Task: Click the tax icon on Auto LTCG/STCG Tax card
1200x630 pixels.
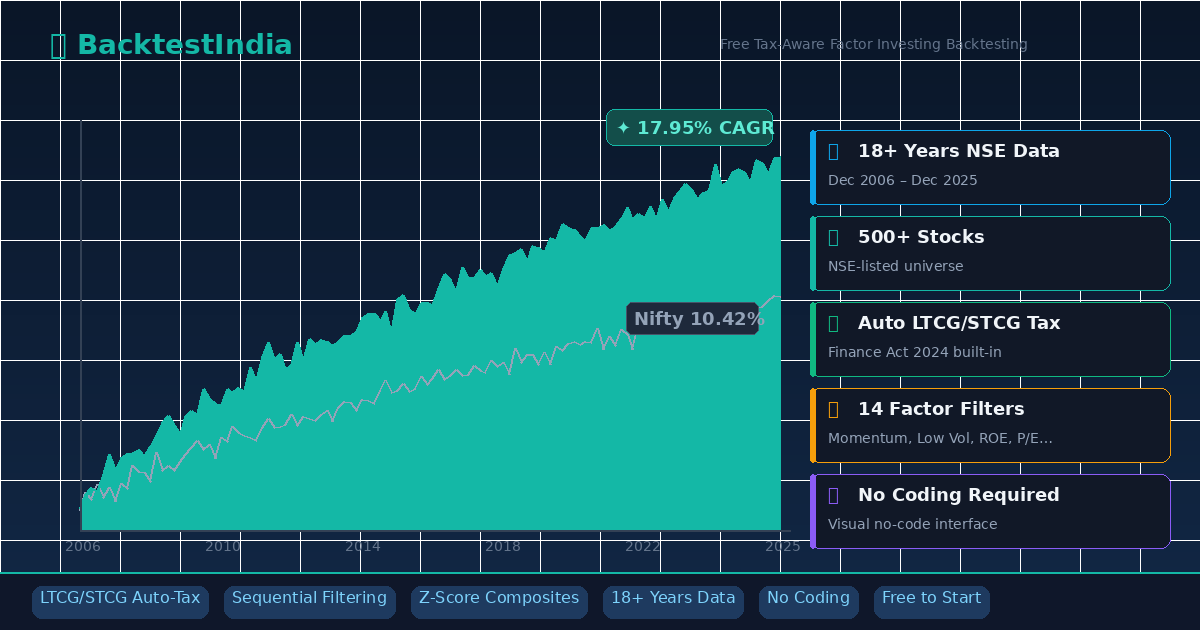Action: 832,323
